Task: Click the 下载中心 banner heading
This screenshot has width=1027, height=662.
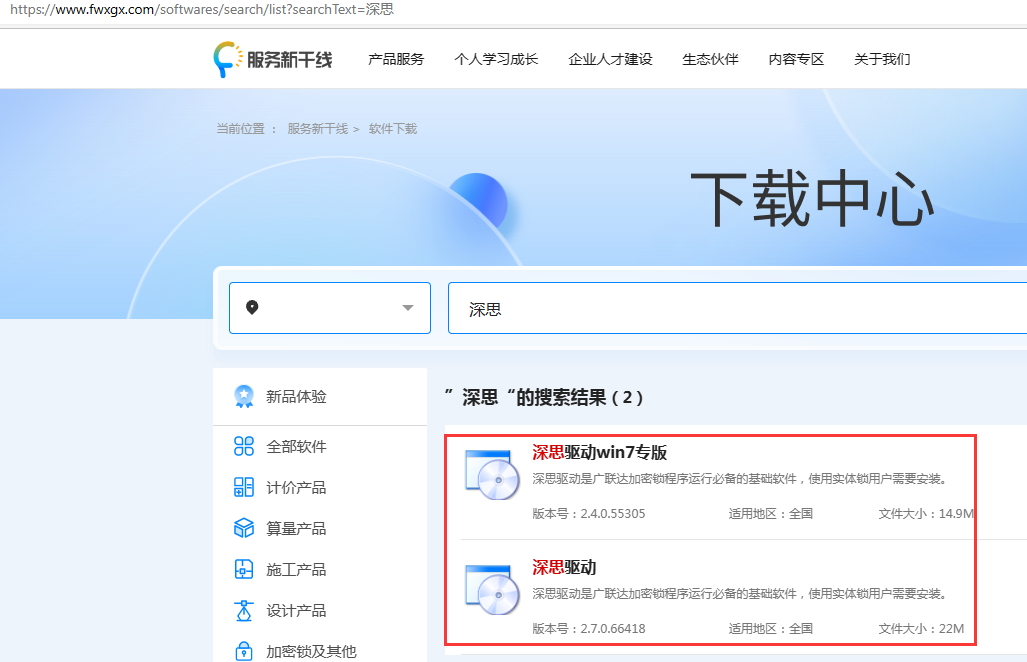Action: [x=812, y=199]
